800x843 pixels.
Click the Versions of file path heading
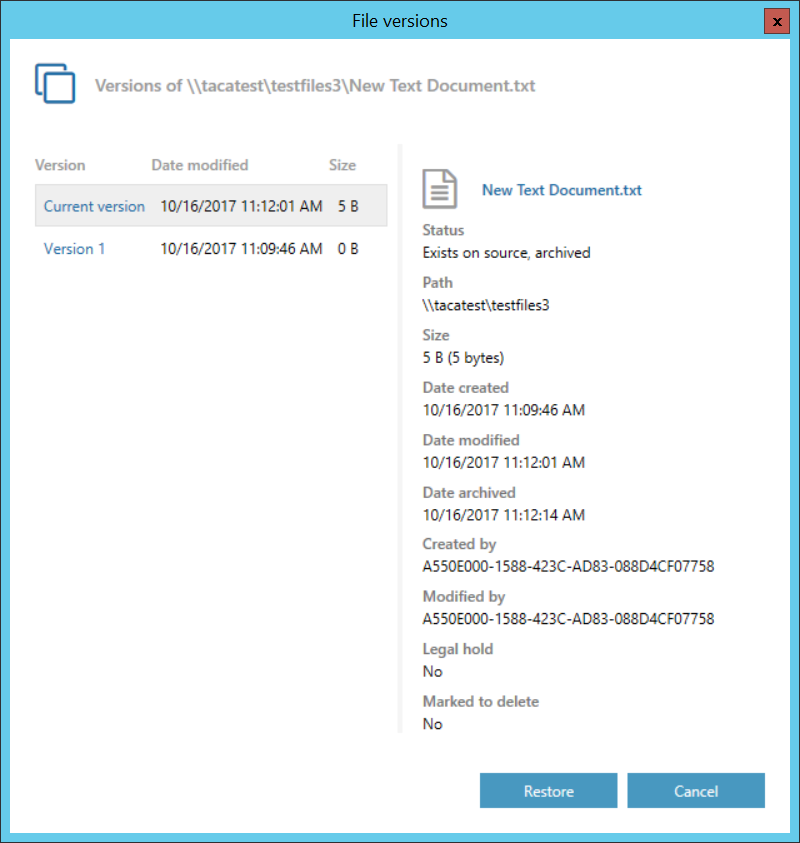click(315, 86)
